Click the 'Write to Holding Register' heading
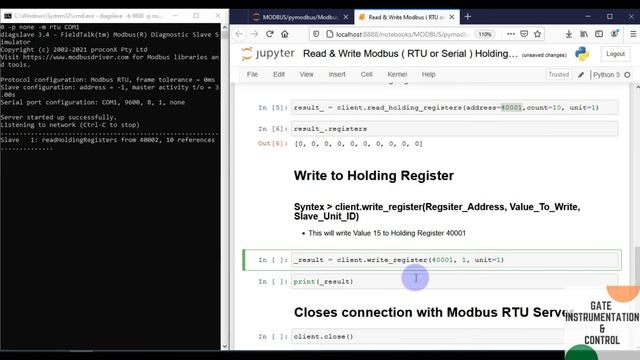Viewport: 640px width, 360px height. [373, 176]
